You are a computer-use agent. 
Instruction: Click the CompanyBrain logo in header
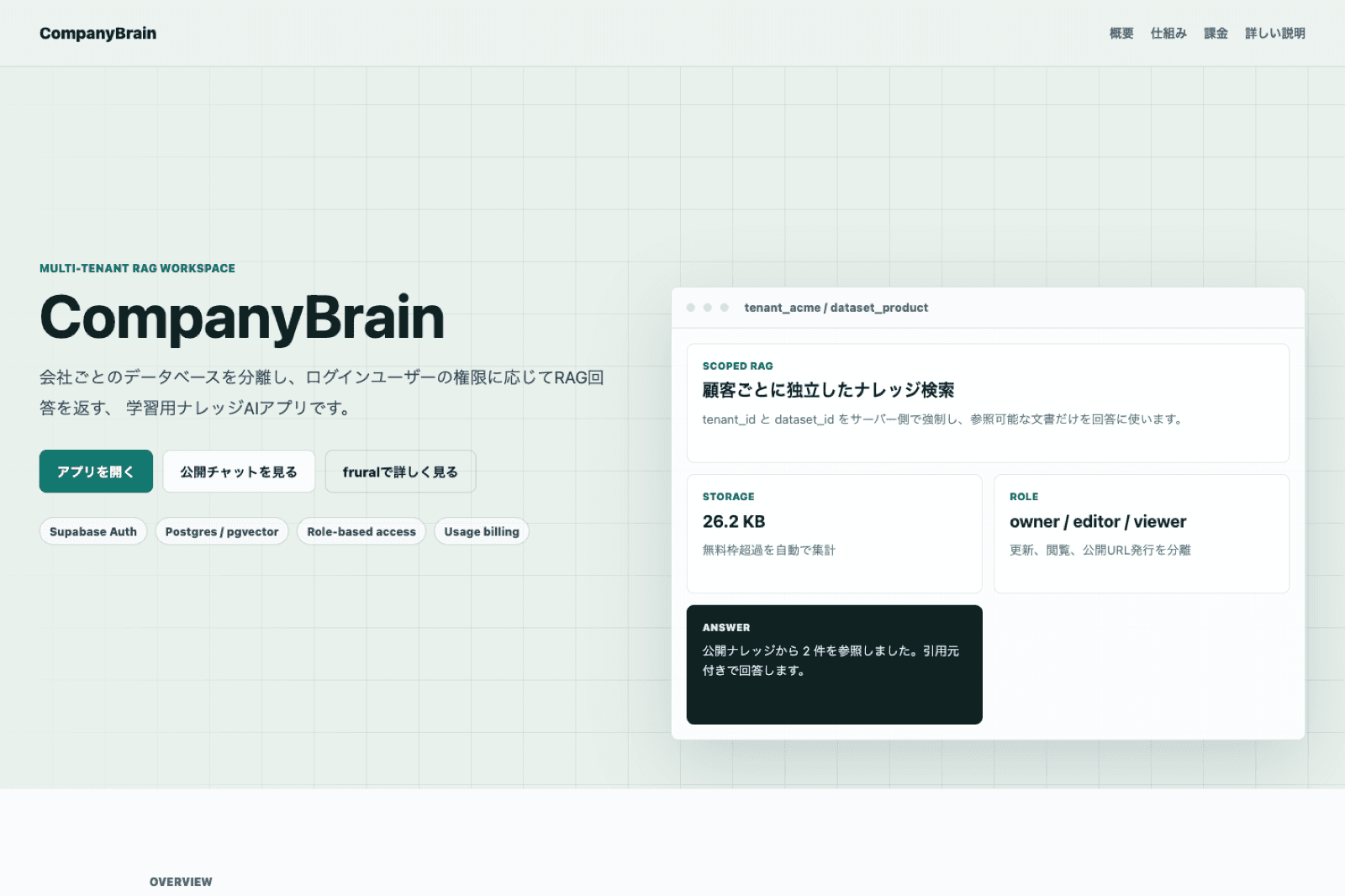tap(98, 34)
